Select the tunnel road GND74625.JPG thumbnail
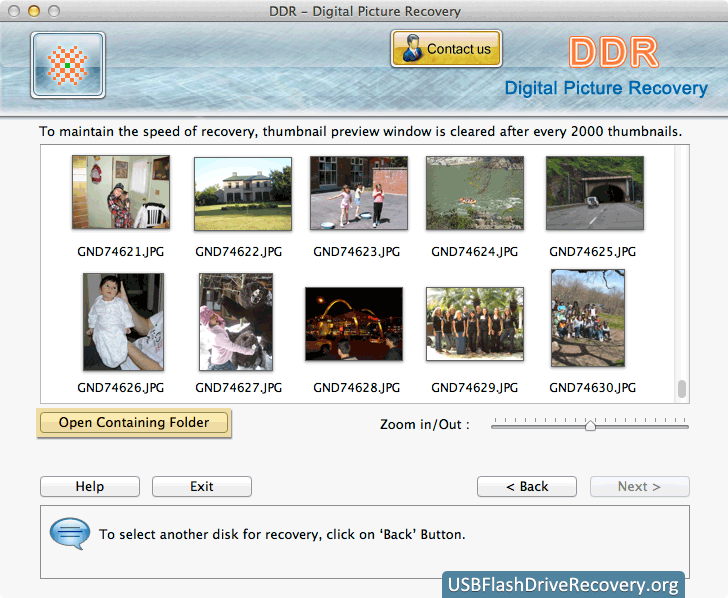The image size is (728, 598). [x=595, y=193]
